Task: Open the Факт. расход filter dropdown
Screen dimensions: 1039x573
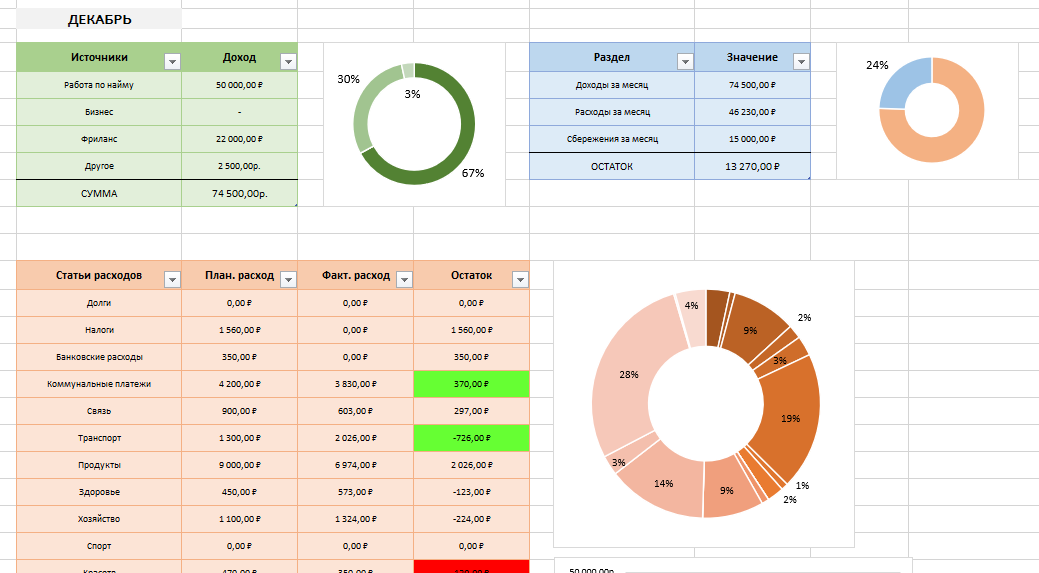Action: point(404,280)
